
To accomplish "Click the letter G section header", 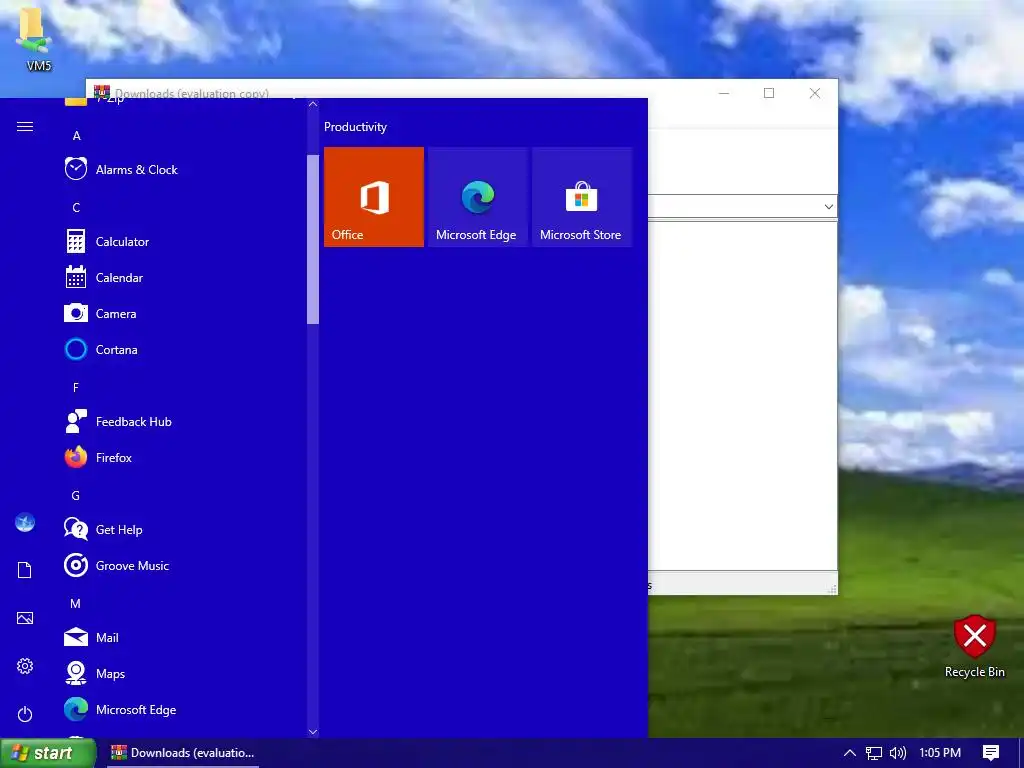I will click(x=76, y=496).
